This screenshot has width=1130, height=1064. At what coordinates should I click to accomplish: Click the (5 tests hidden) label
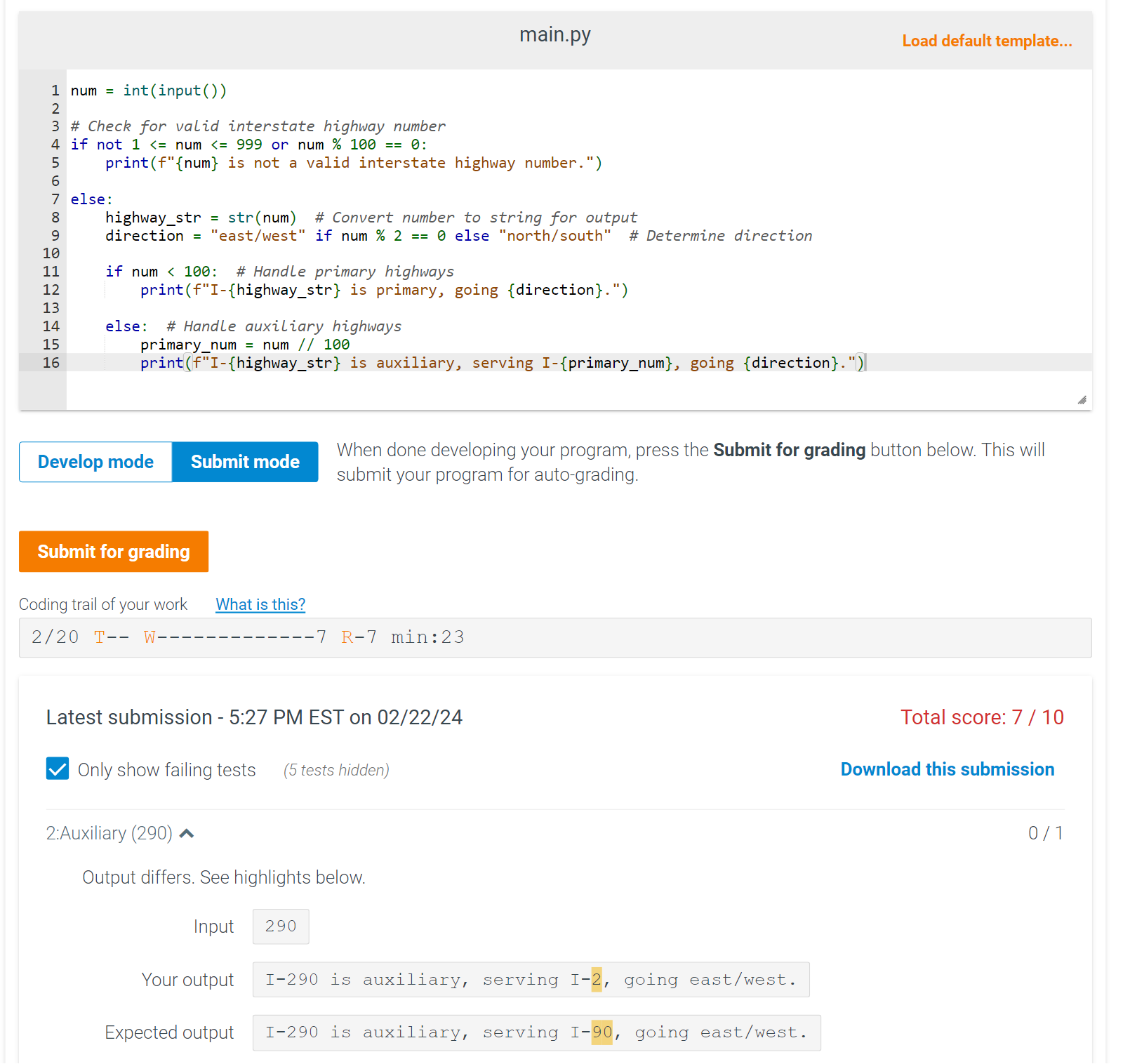point(335,769)
